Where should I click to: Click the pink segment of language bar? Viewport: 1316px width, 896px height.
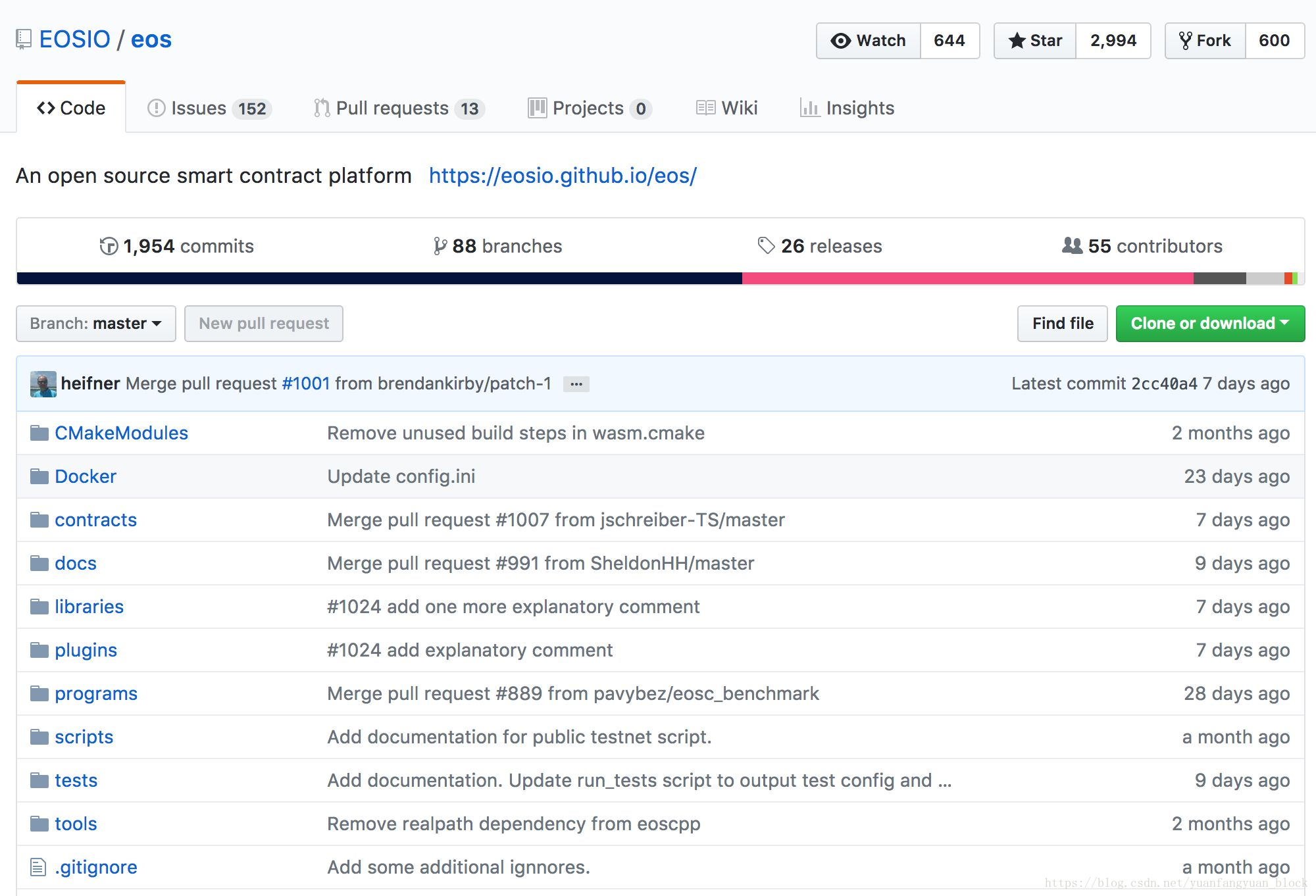tap(967, 278)
